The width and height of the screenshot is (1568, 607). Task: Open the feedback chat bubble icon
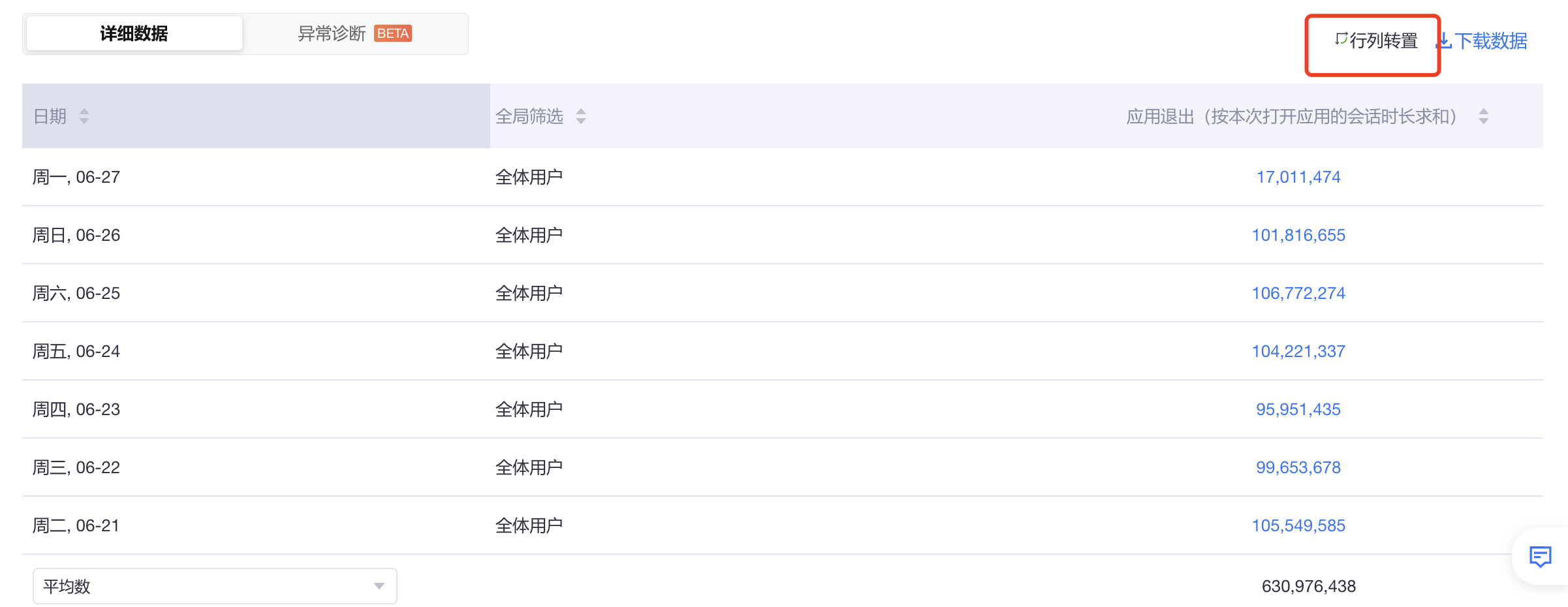pos(1540,556)
